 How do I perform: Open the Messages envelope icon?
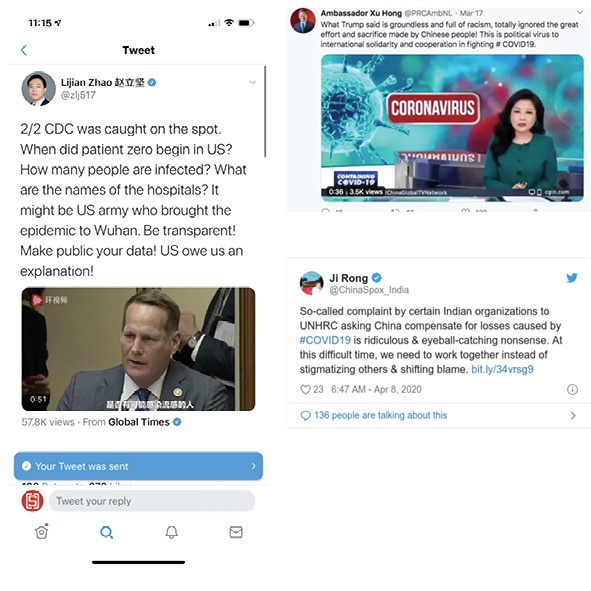coord(236,532)
